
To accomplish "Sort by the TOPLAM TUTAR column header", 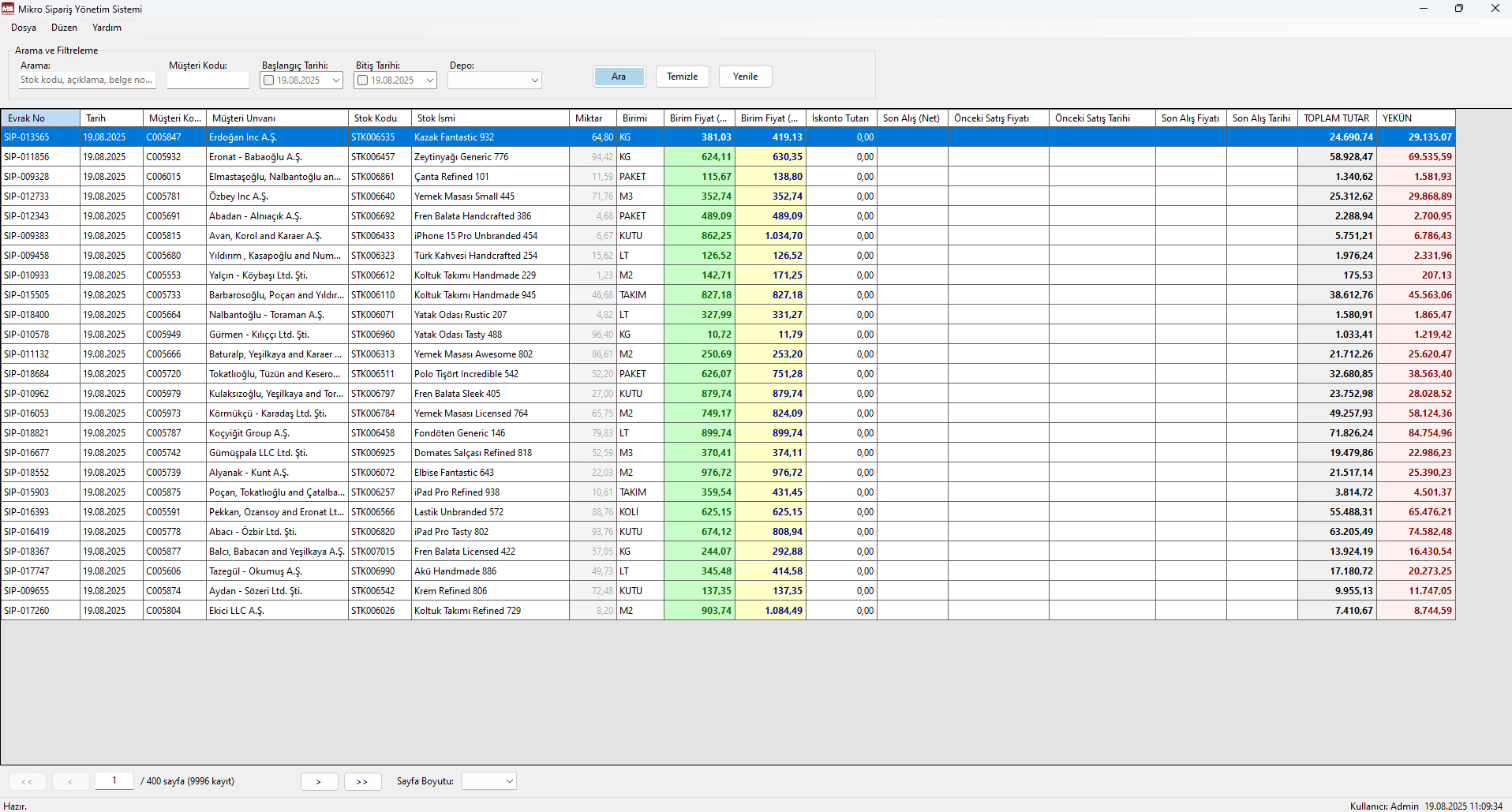I will click(x=1336, y=118).
